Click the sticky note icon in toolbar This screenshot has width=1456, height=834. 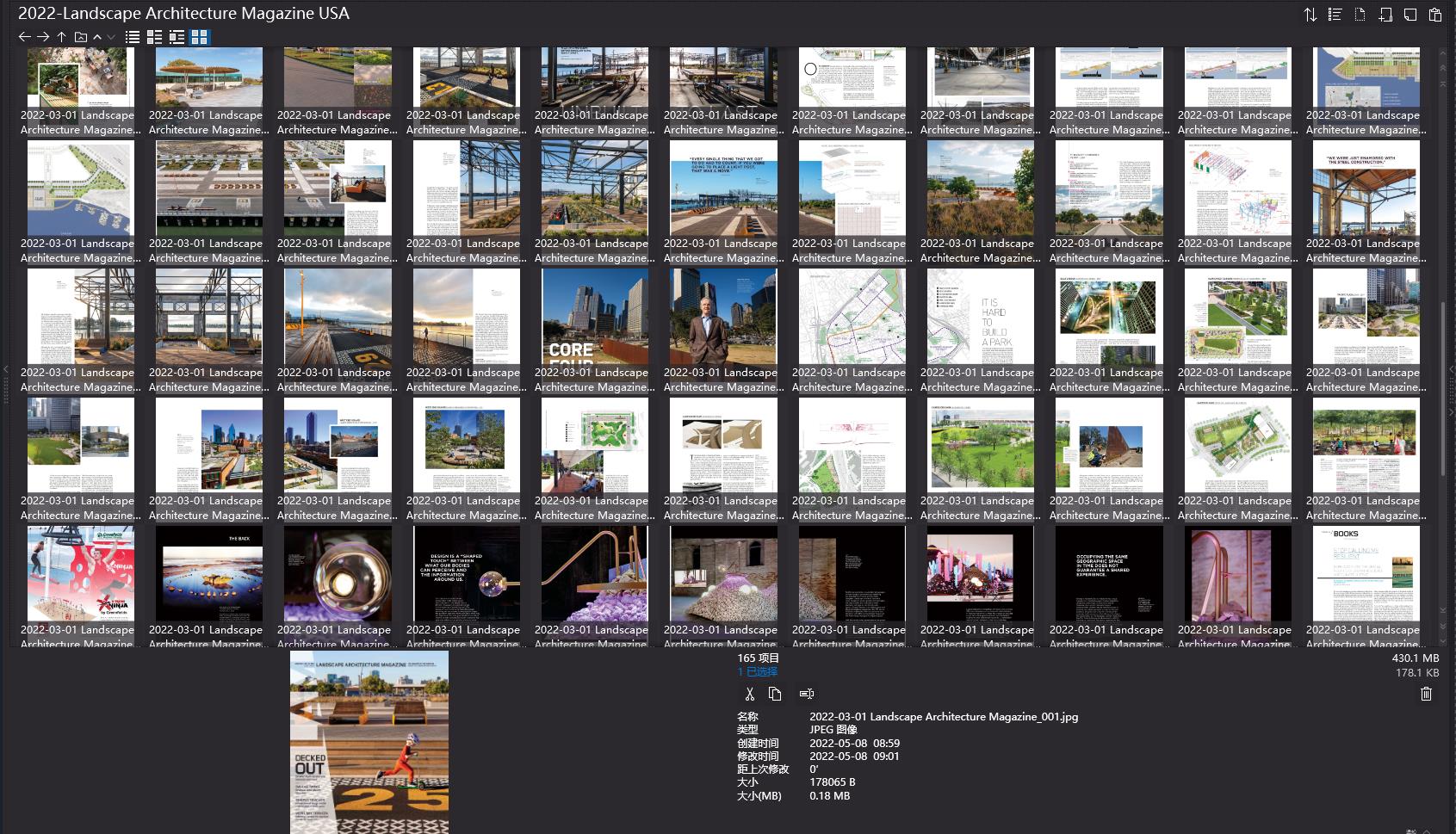point(1410,15)
